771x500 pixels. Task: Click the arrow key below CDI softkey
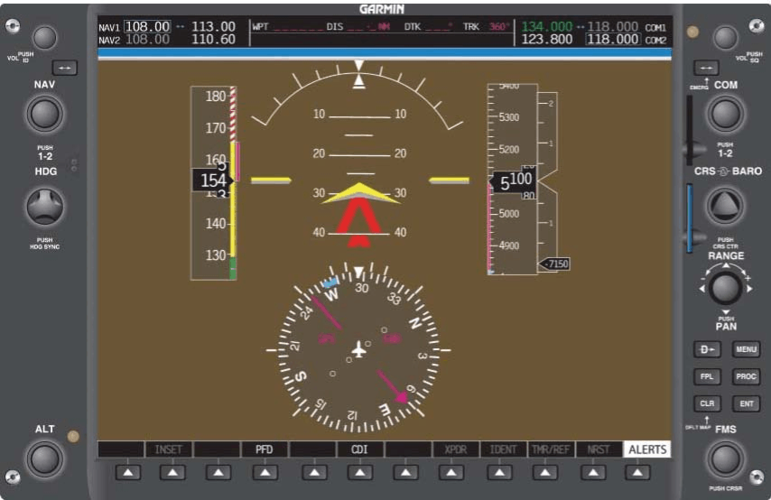(360, 473)
